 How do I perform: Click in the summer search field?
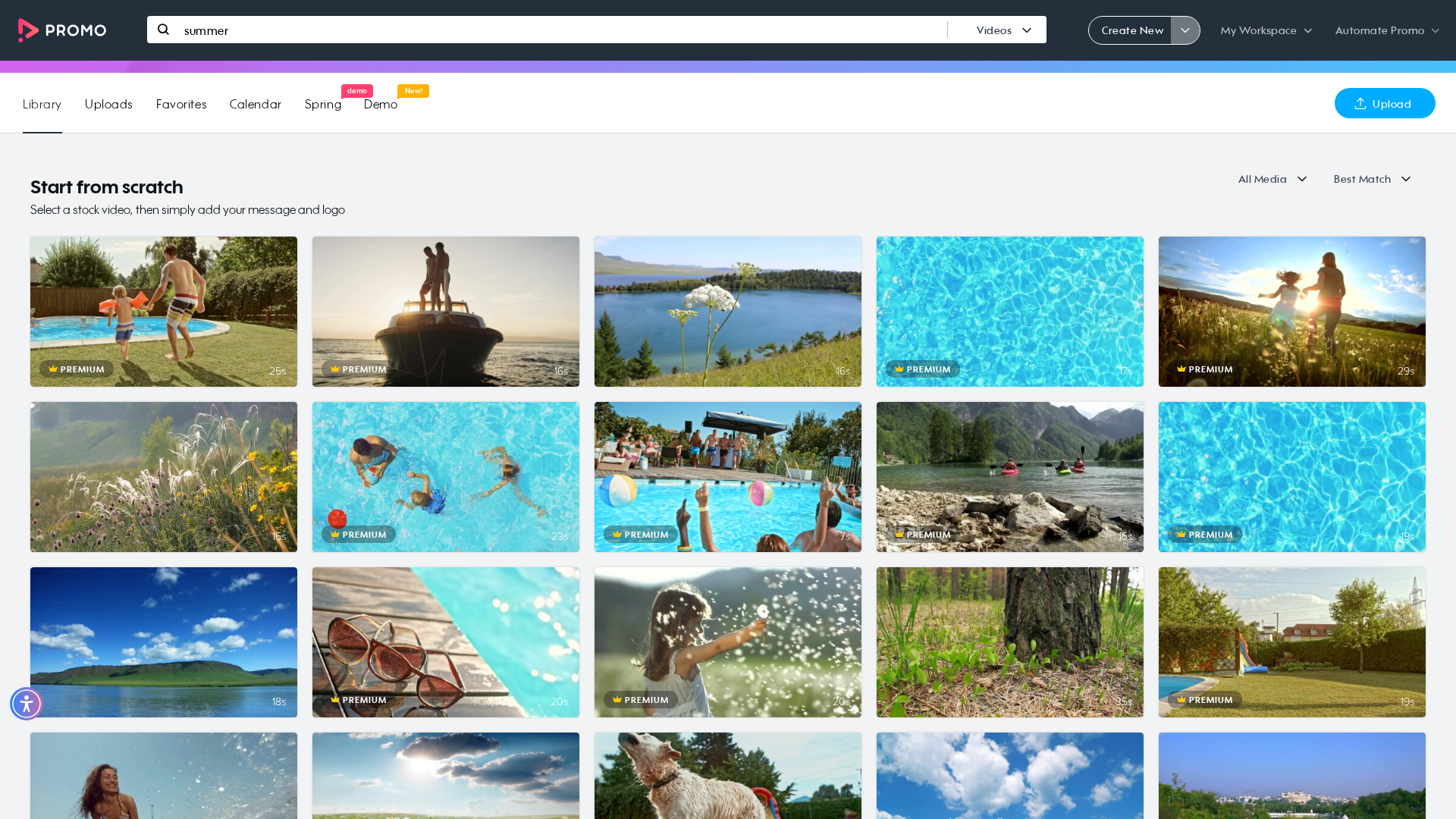(x=561, y=30)
